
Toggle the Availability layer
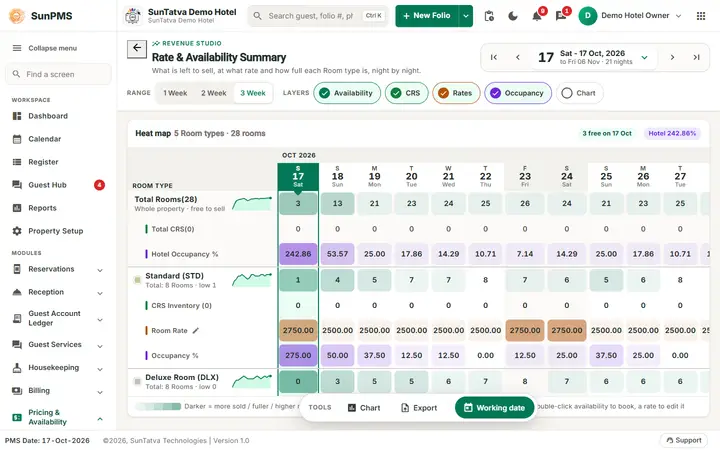point(347,93)
